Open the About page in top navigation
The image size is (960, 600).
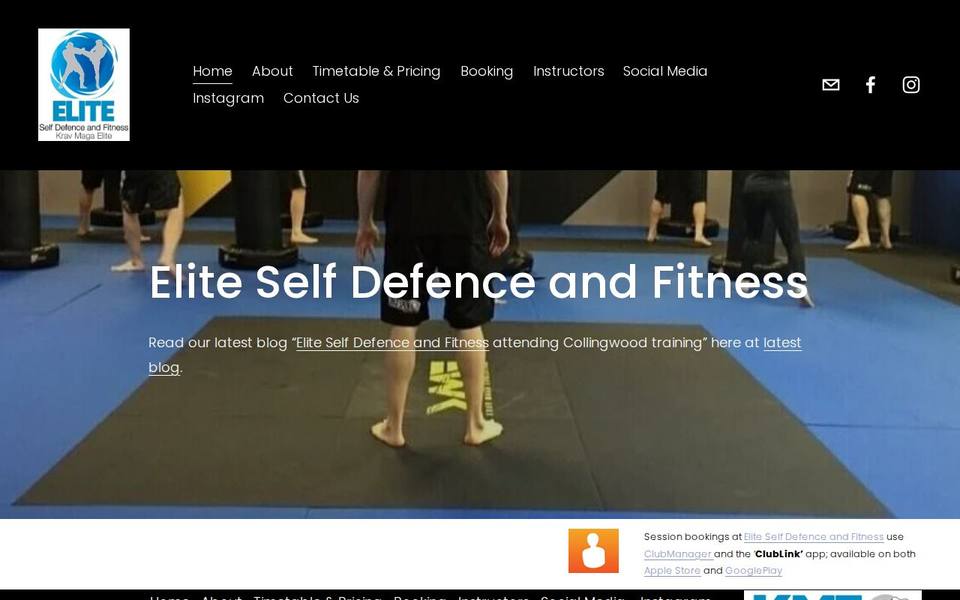point(272,71)
